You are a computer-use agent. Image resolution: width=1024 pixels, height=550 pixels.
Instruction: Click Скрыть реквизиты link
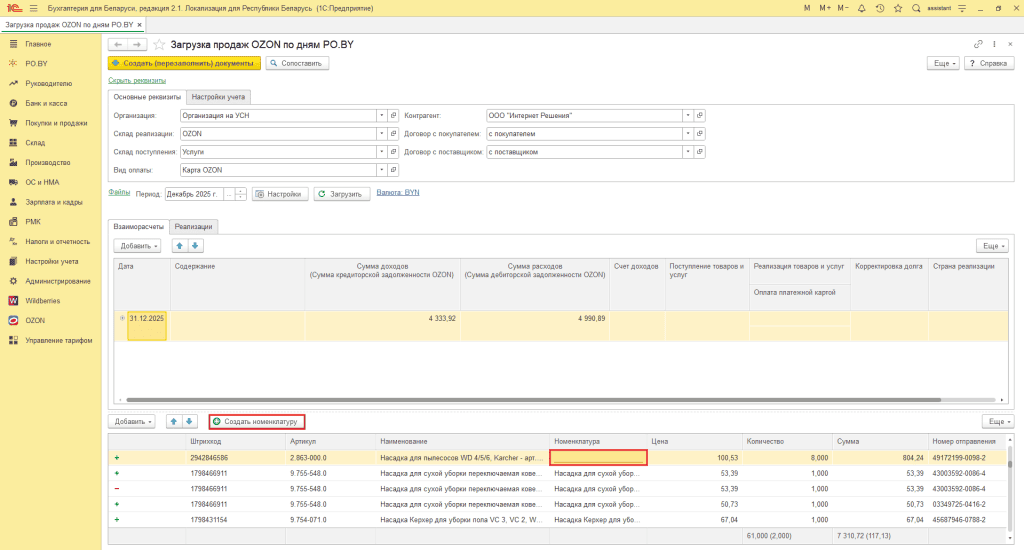tap(137, 80)
